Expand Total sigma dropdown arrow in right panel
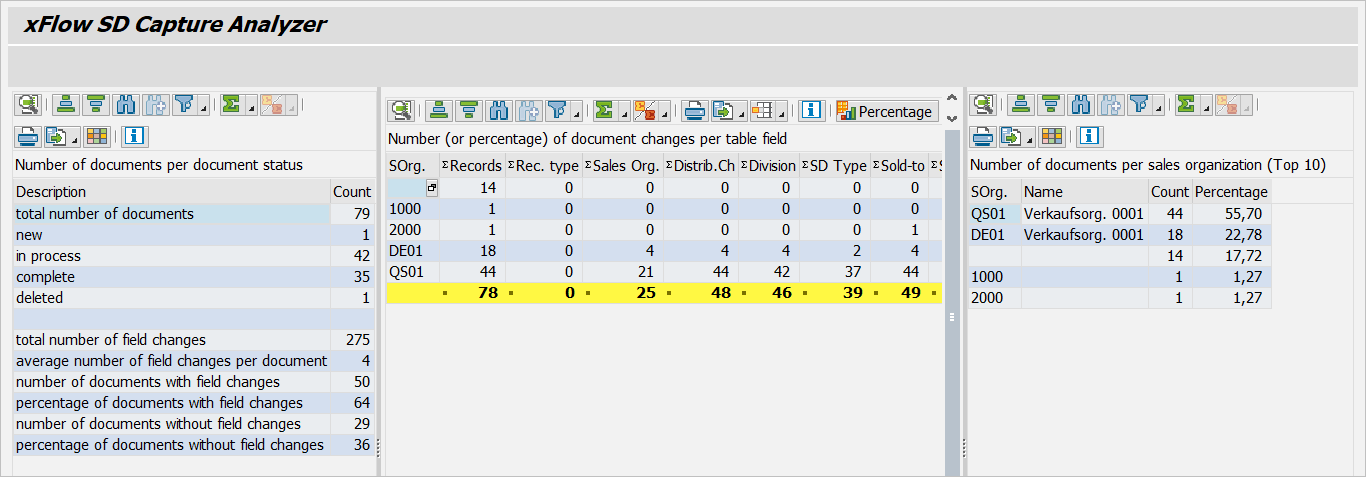This screenshot has width=1366, height=477. [1204, 106]
